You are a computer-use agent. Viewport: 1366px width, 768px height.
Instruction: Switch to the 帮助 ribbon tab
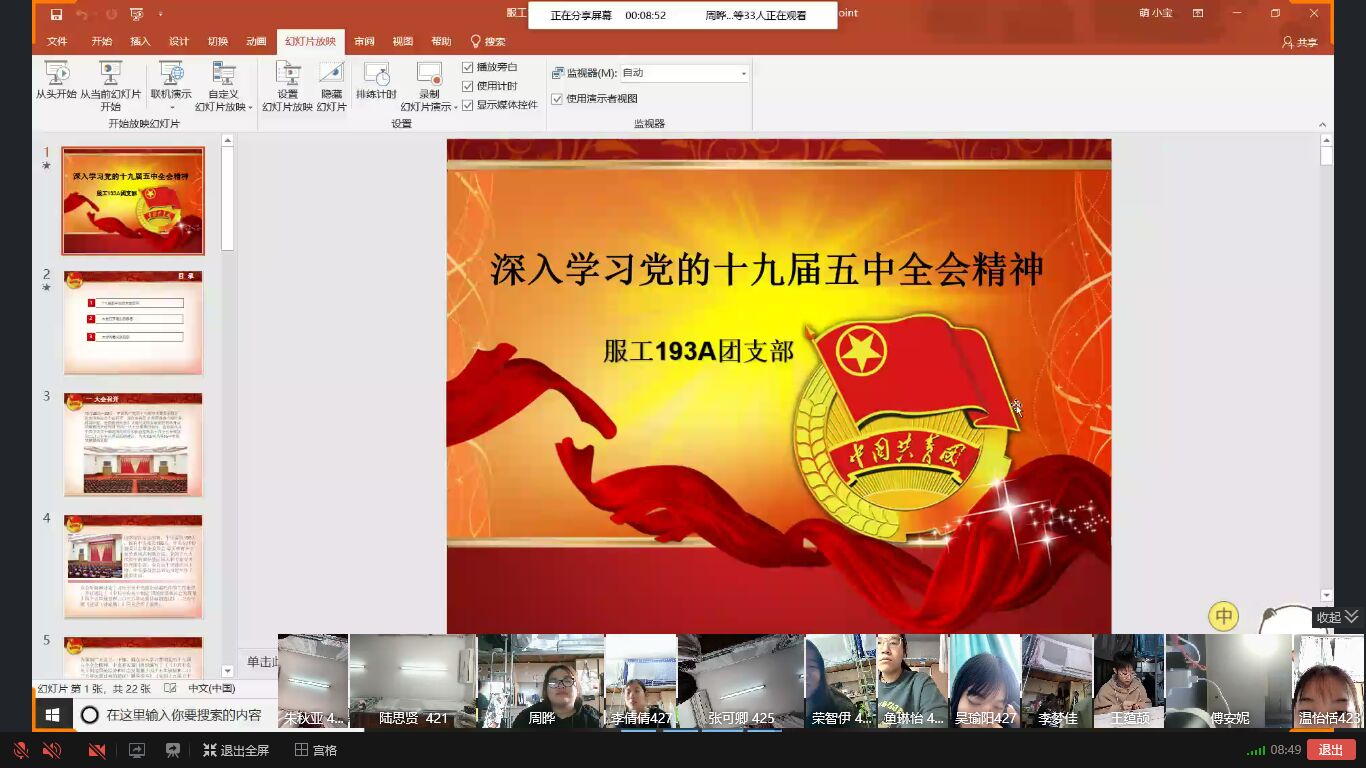click(x=441, y=42)
